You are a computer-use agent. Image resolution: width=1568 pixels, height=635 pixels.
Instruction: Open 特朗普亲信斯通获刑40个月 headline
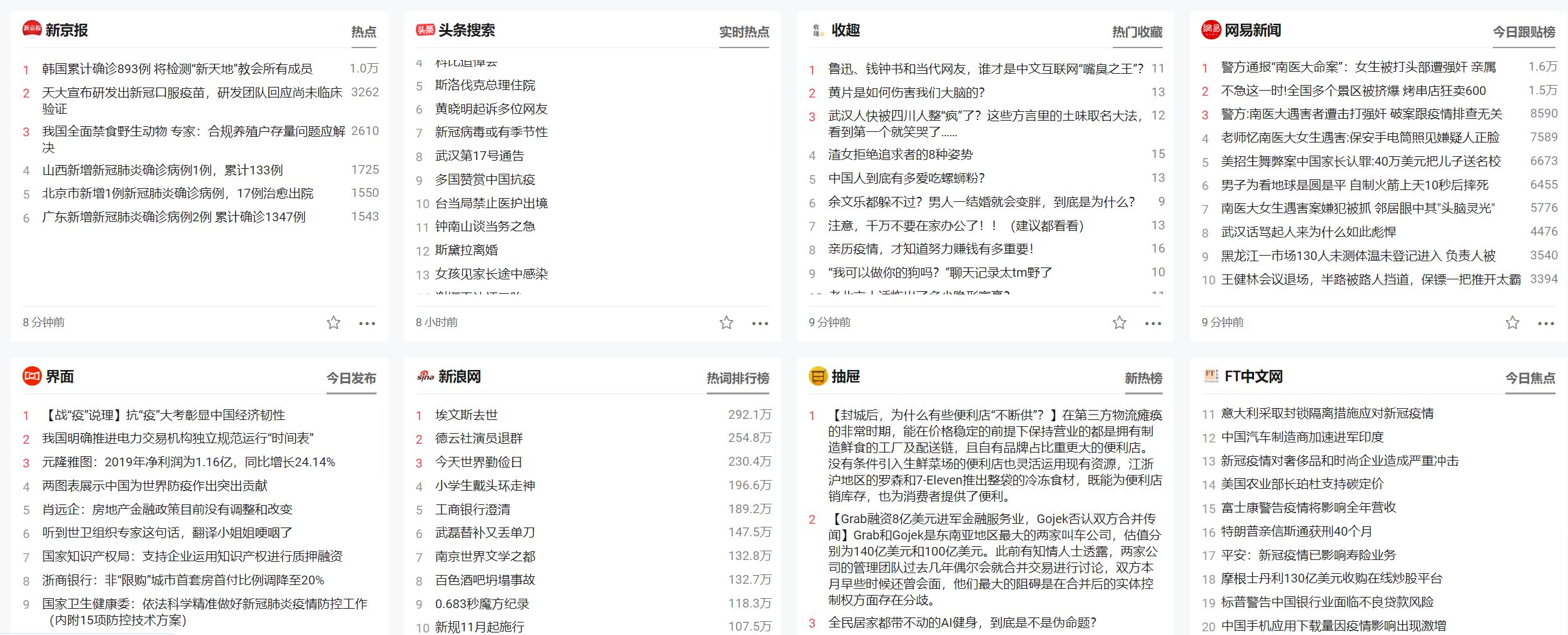[1297, 531]
